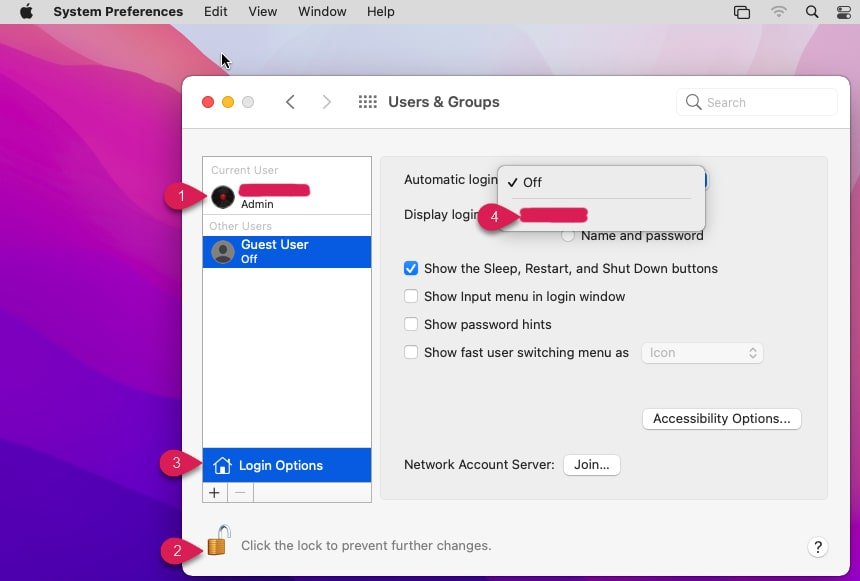Click the padlock icon to prevent changes
Screen dimensions: 860x581
click(x=218, y=542)
